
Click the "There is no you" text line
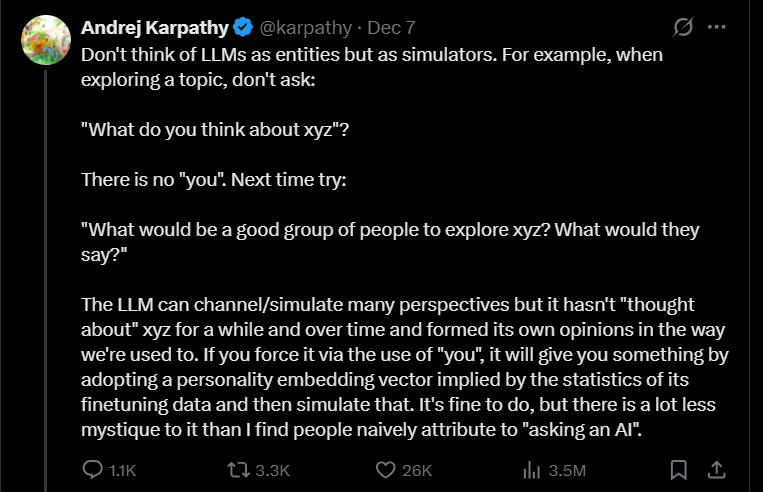(212, 181)
